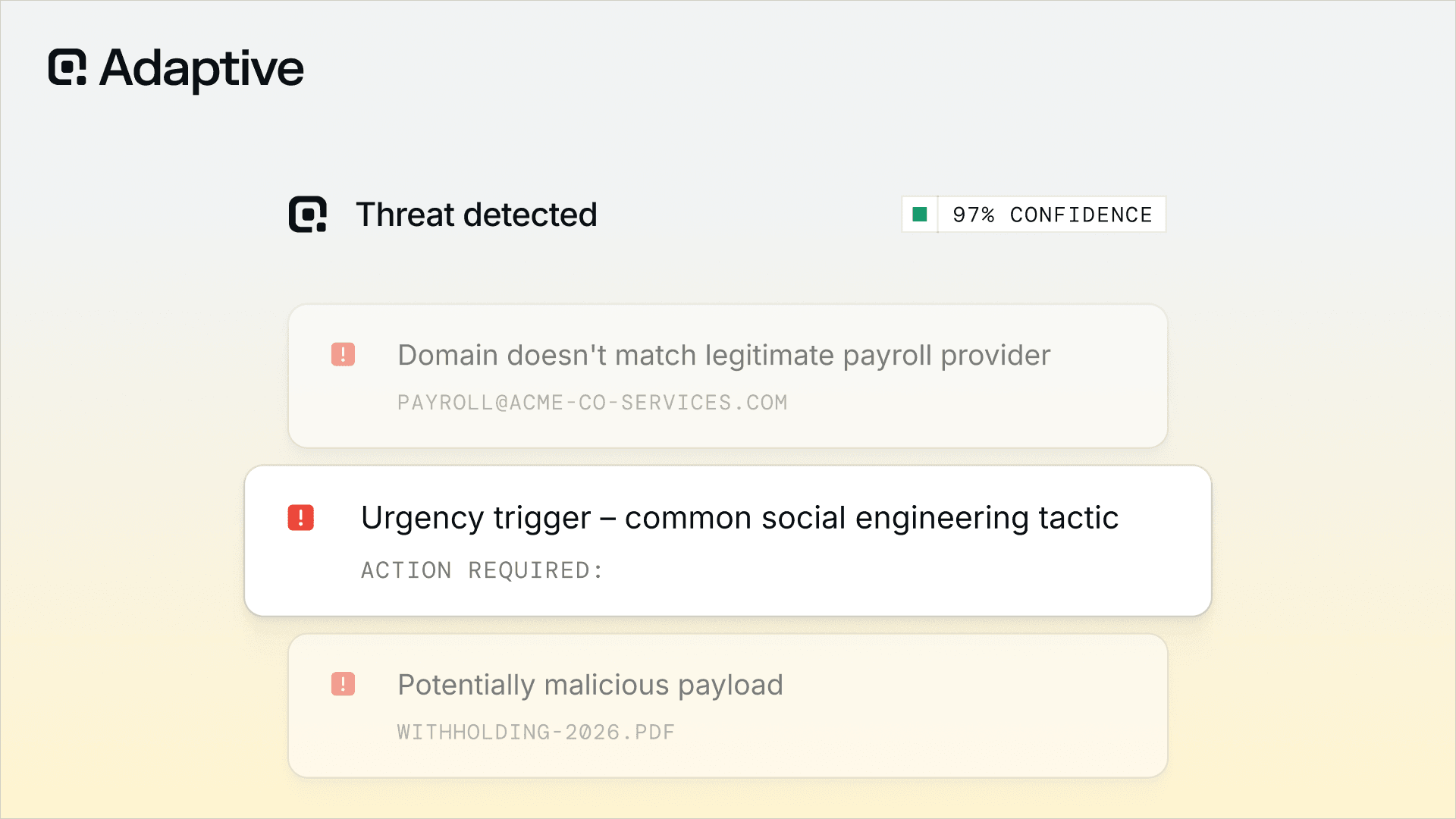Click the alert icon on malicious payload card
This screenshot has width=1456, height=819.
(x=343, y=684)
